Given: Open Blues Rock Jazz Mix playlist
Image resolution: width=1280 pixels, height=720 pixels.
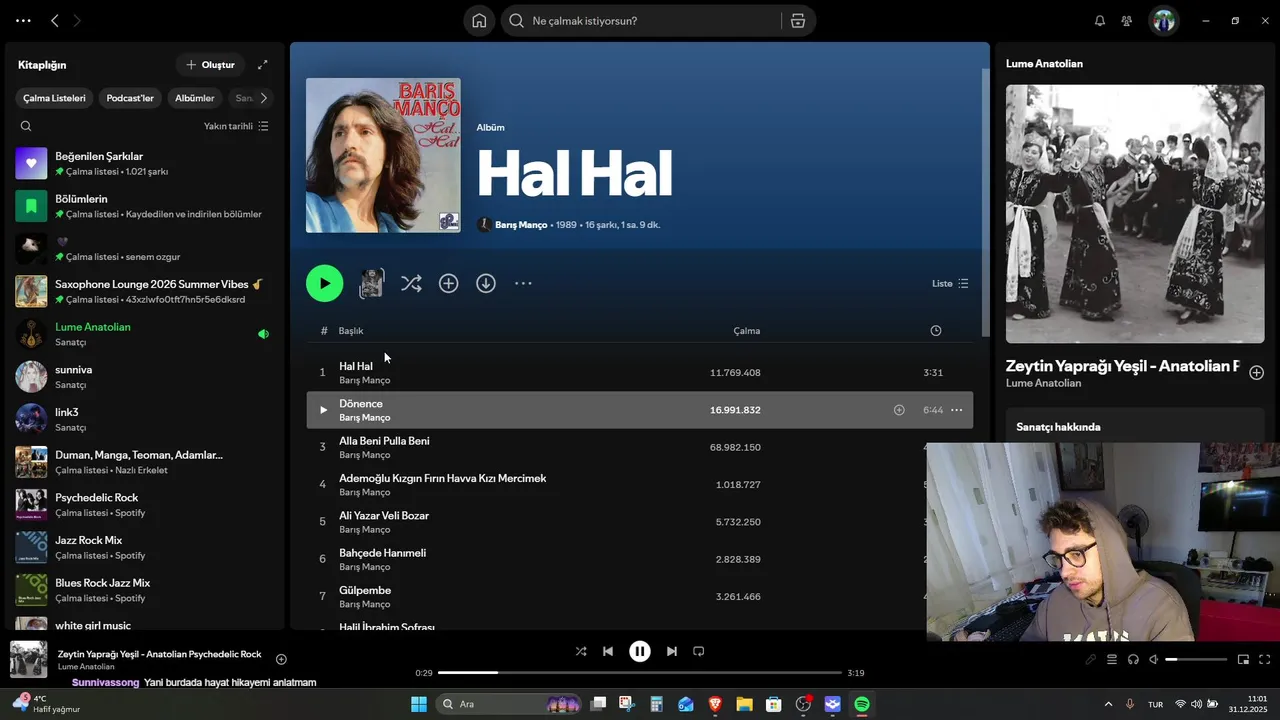Looking at the screenshot, I should tap(145, 590).
